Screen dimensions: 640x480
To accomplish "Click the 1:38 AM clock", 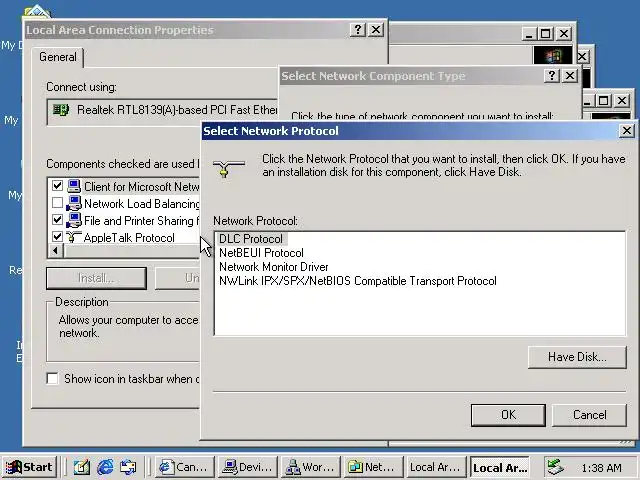I will tap(601, 468).
